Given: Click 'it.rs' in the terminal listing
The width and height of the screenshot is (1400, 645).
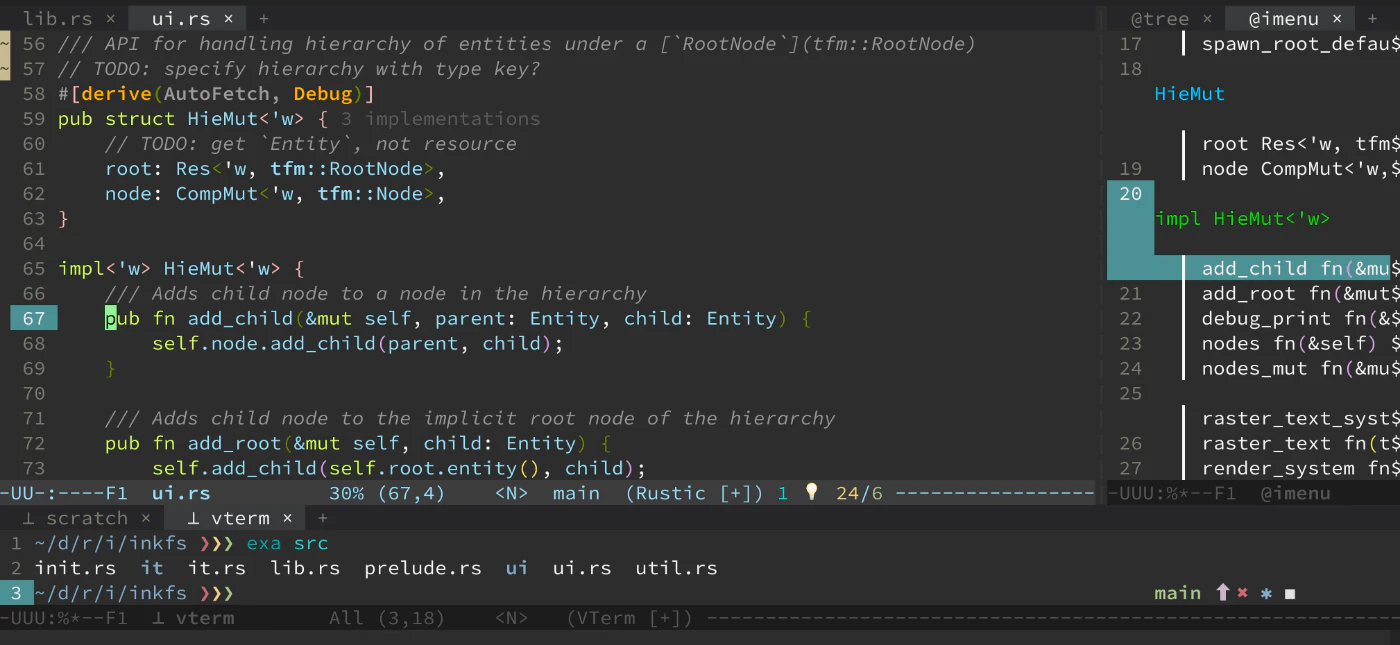Looking at the screenshot, I should pos(217,568).
